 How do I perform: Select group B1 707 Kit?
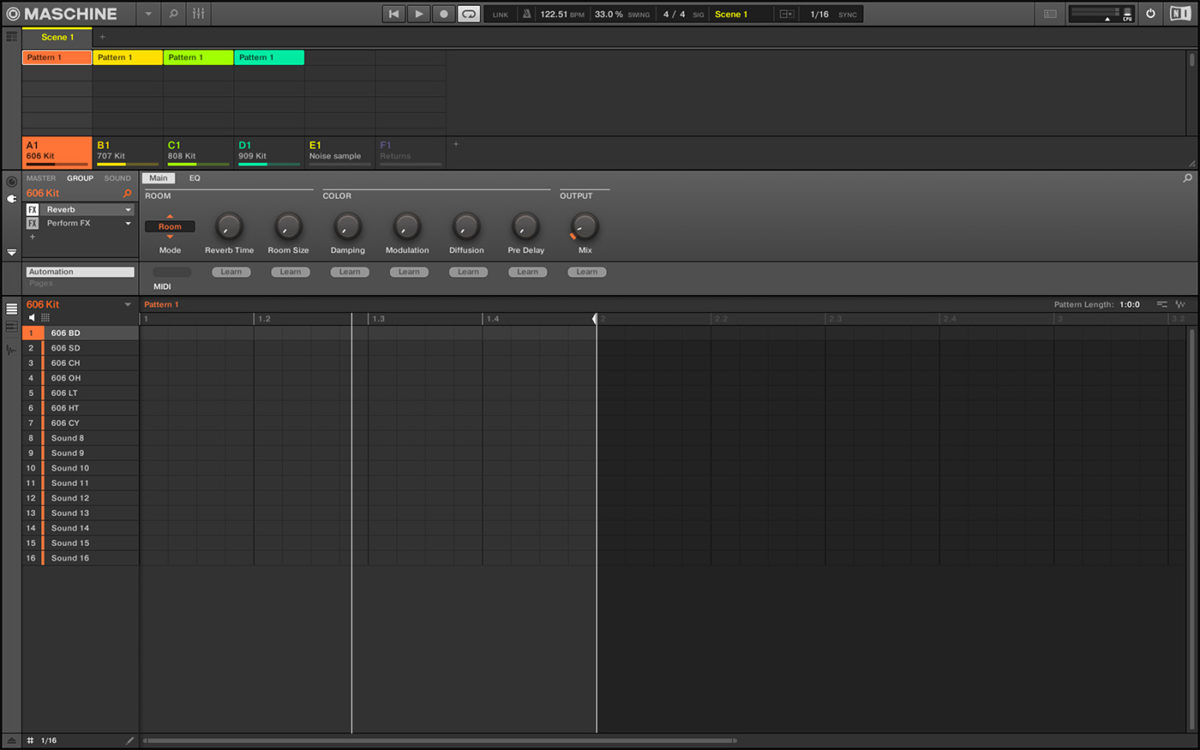click(x=128, y=151)
